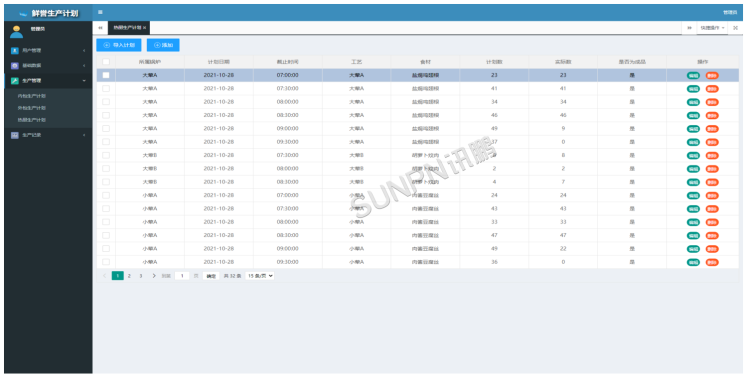Tick the checkbox of the 07:30:00 大单A row
The width and height of the screenshot is (750, 381).
[106, 88]
